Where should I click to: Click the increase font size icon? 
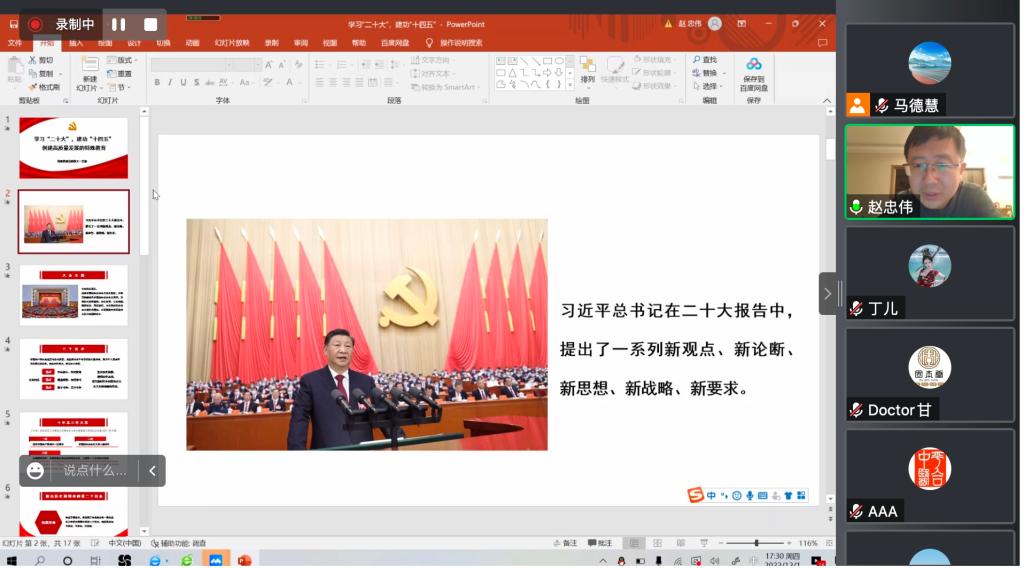tap(268, 65)
